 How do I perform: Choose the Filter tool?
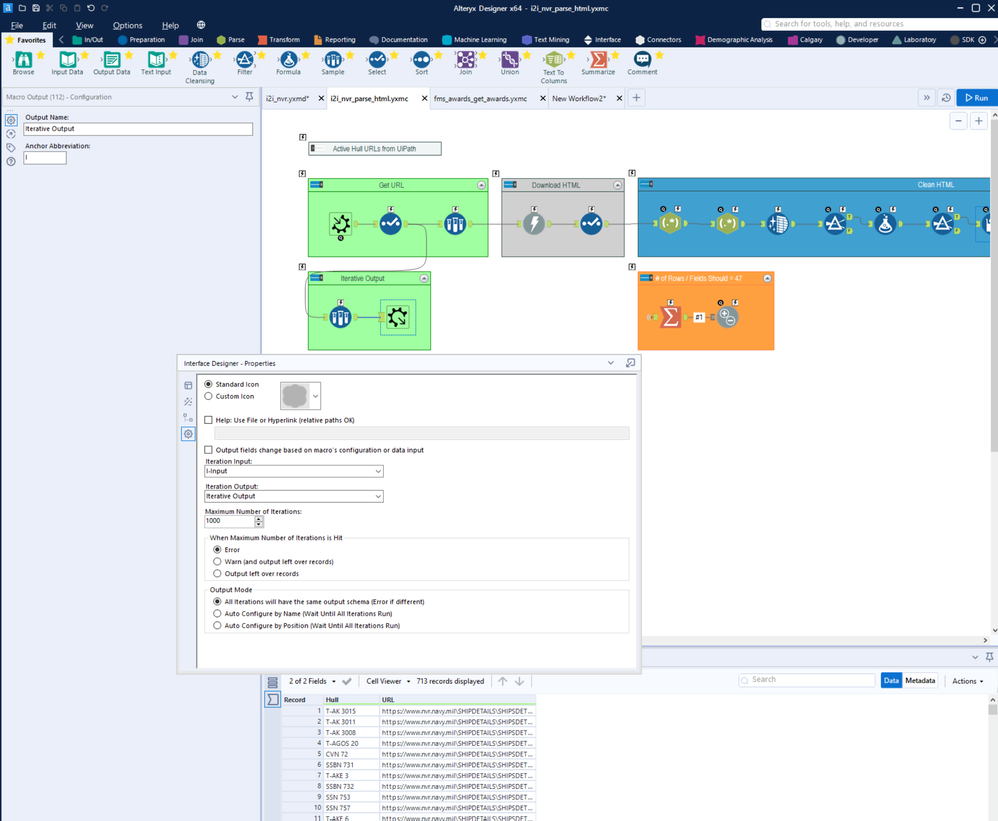244,62
